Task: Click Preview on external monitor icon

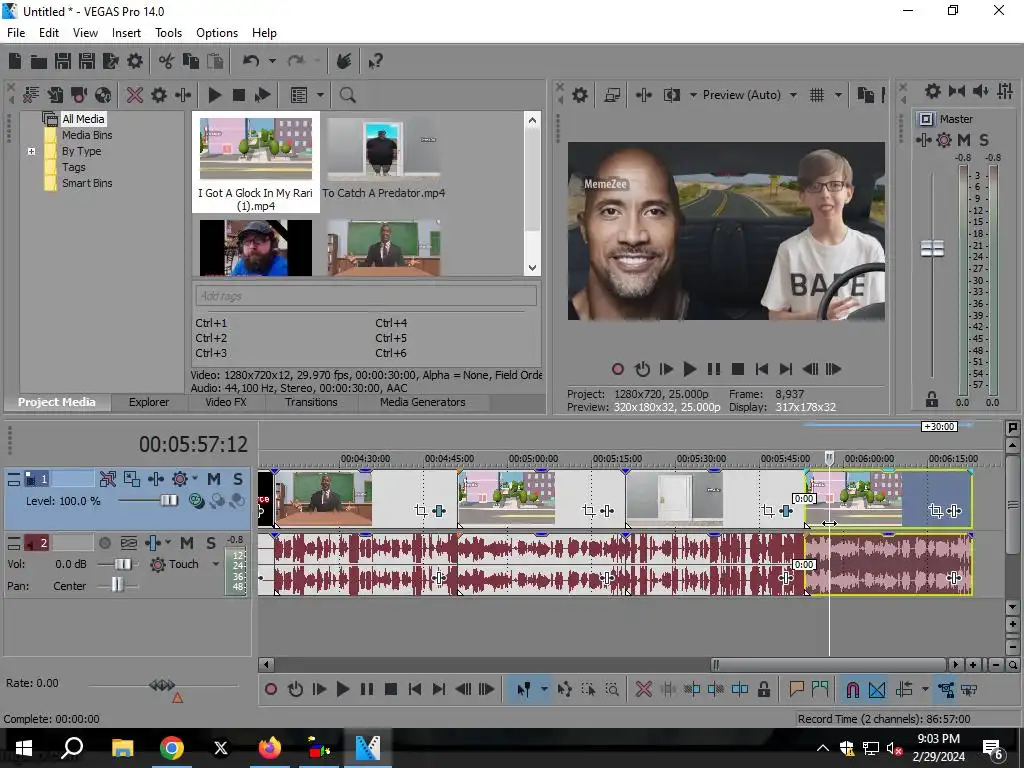Action: (x=612, y=95)
